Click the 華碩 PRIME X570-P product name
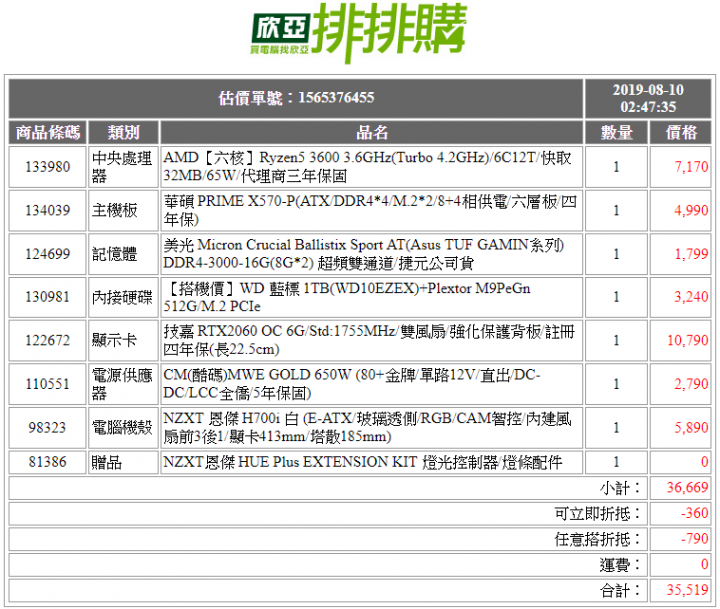 371,210
